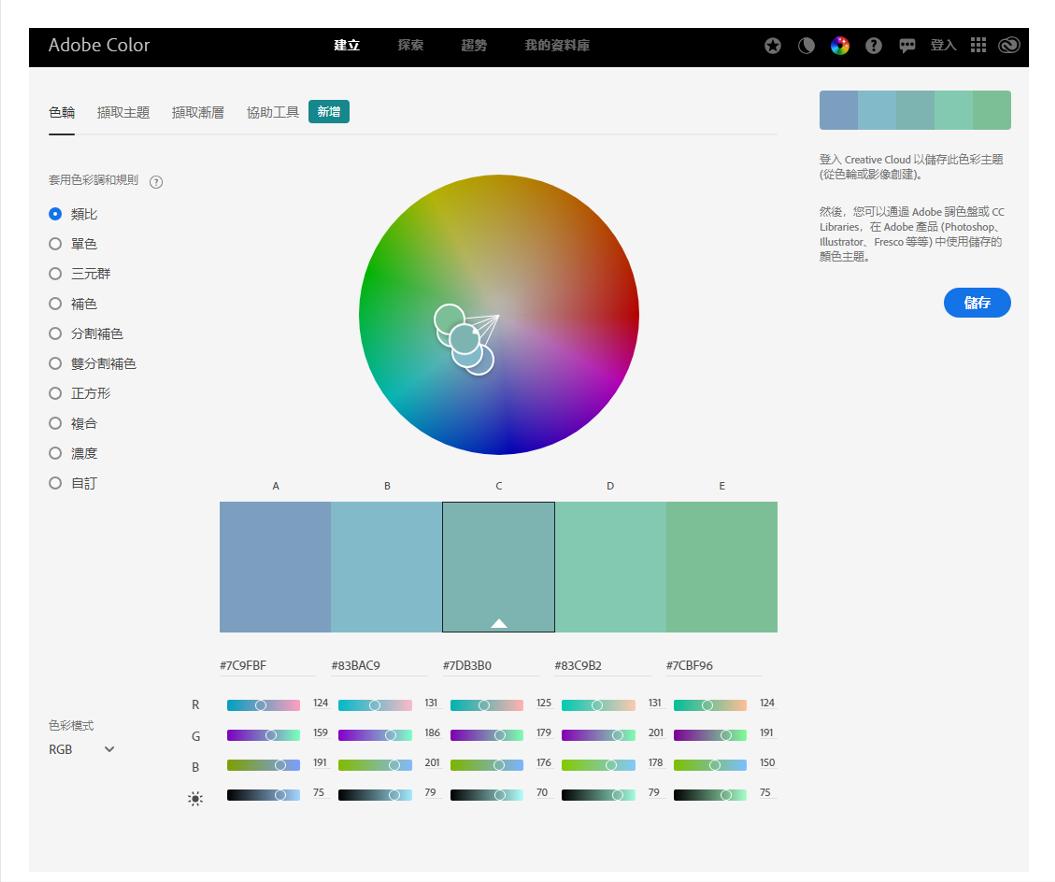Open help with the question mark icon
This screenshot has width=1055, height=882.
pyautogui.click(x=873, y=46)
